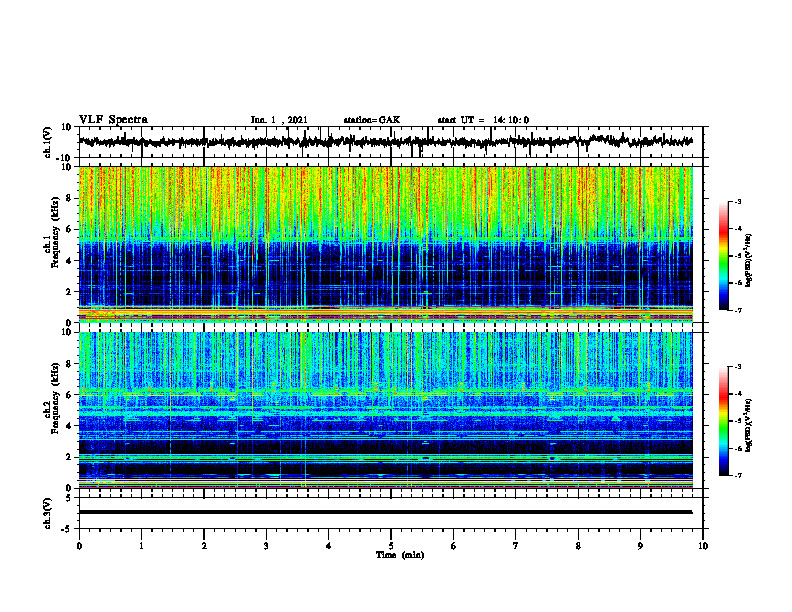Click the "7" tick on the time axis
This screenshot has width=792, height=612.
click(x=516, y=546)
